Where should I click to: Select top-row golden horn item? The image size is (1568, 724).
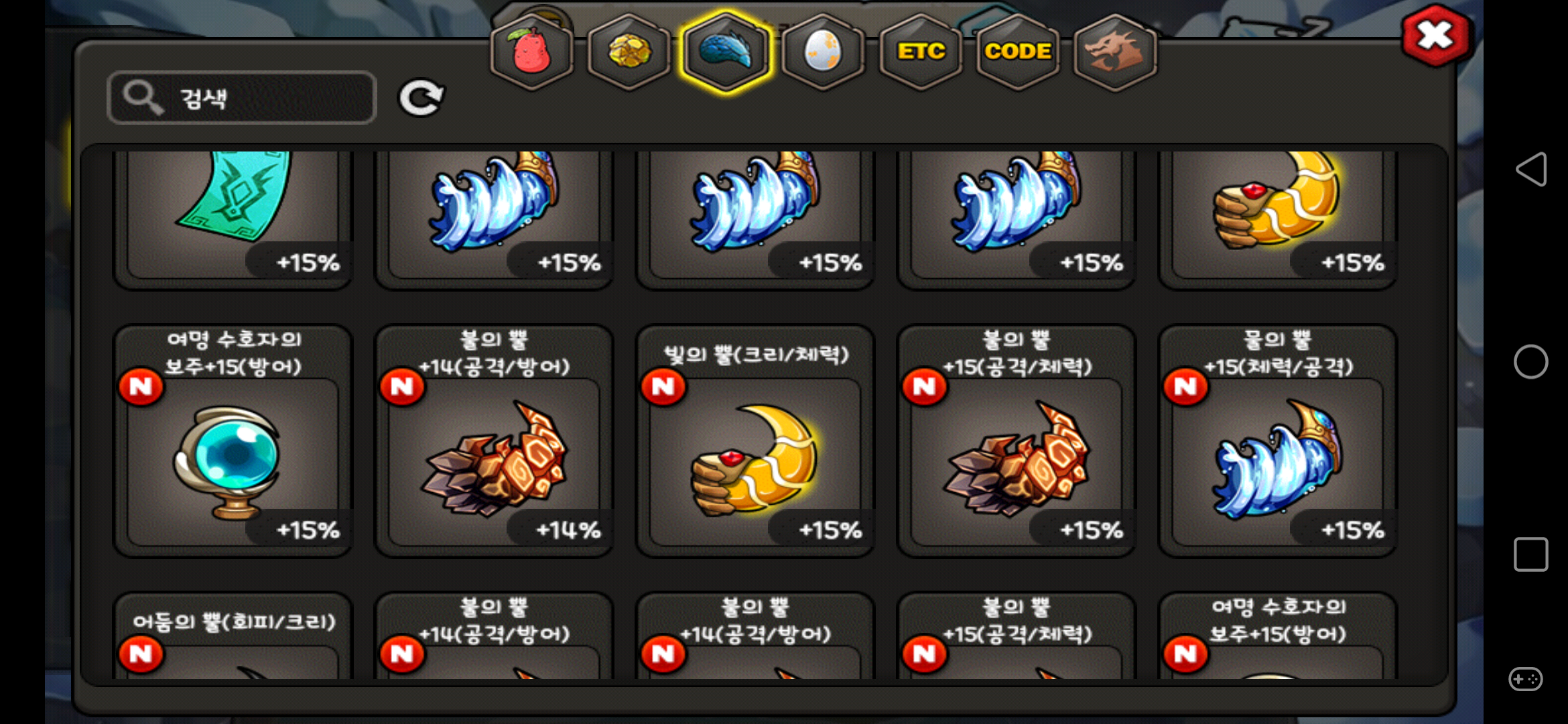coord(1277,218)
